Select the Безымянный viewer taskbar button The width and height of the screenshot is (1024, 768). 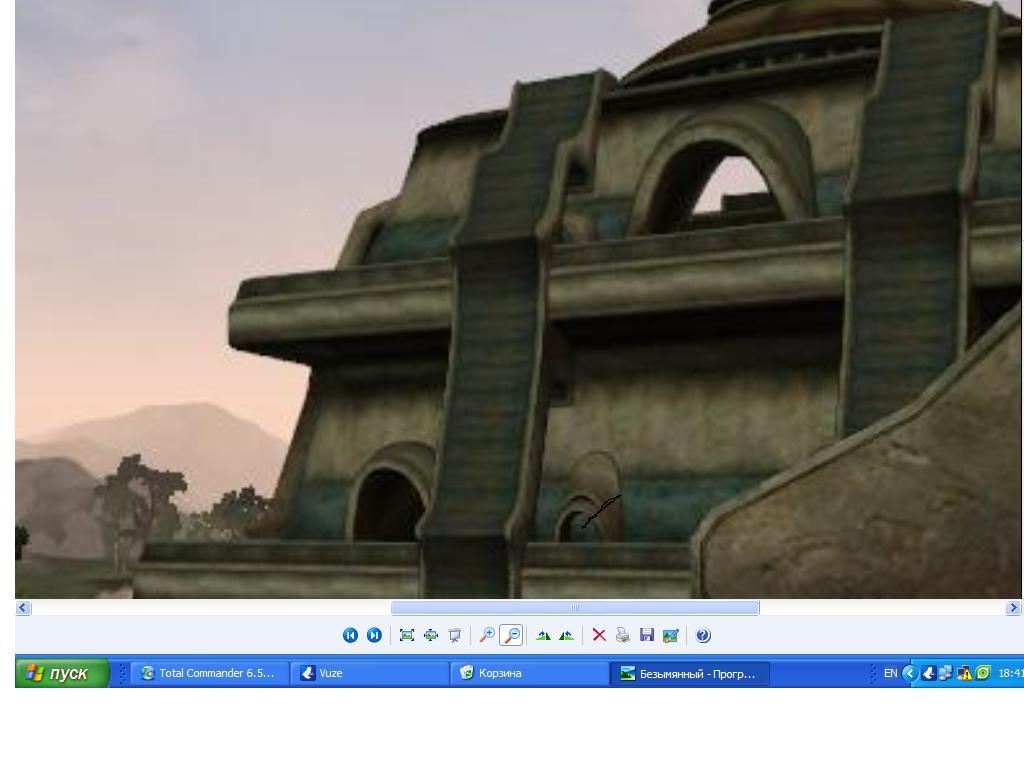click(x=690, y=673)
